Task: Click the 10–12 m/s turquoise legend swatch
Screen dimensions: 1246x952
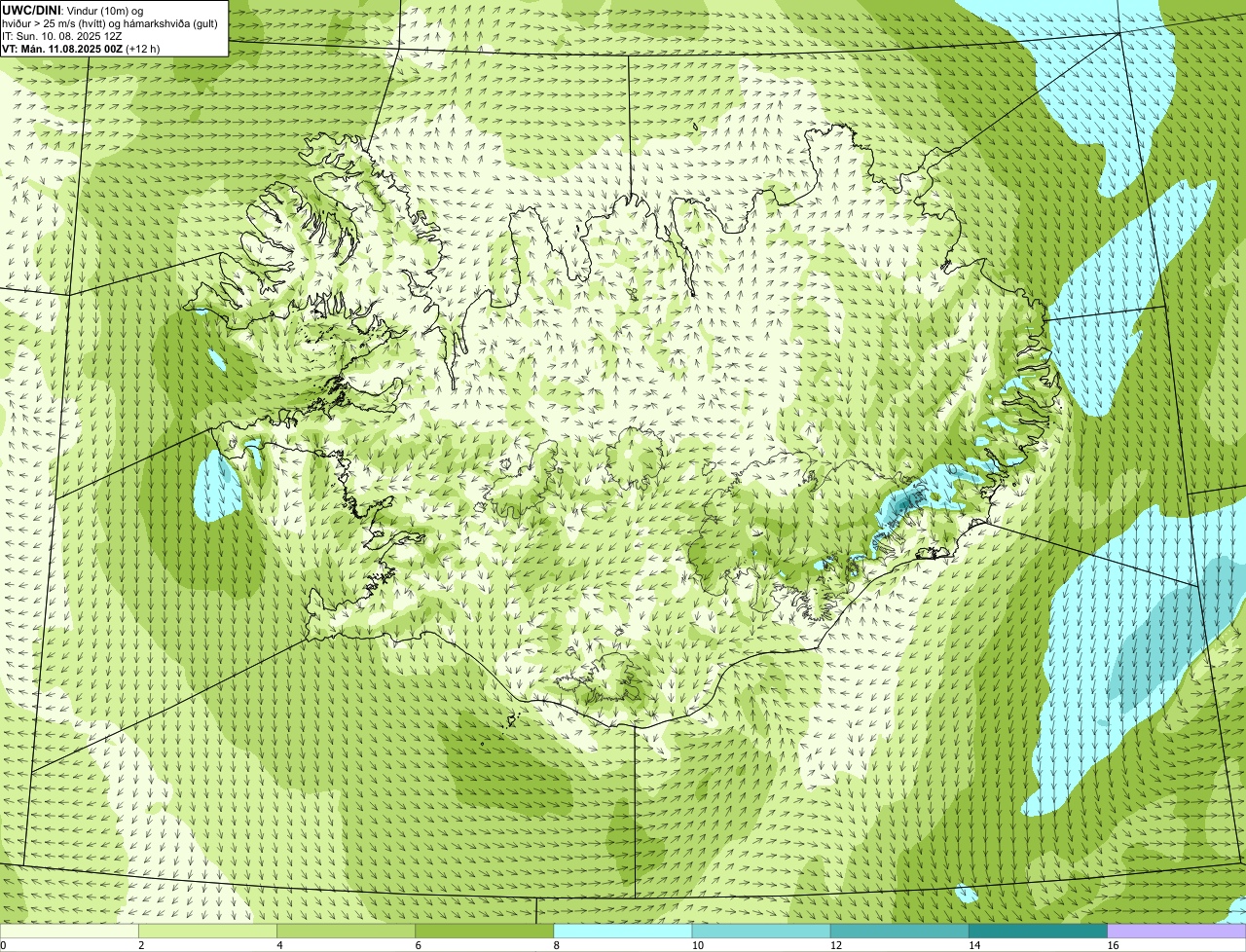Action: click(761, 932)
